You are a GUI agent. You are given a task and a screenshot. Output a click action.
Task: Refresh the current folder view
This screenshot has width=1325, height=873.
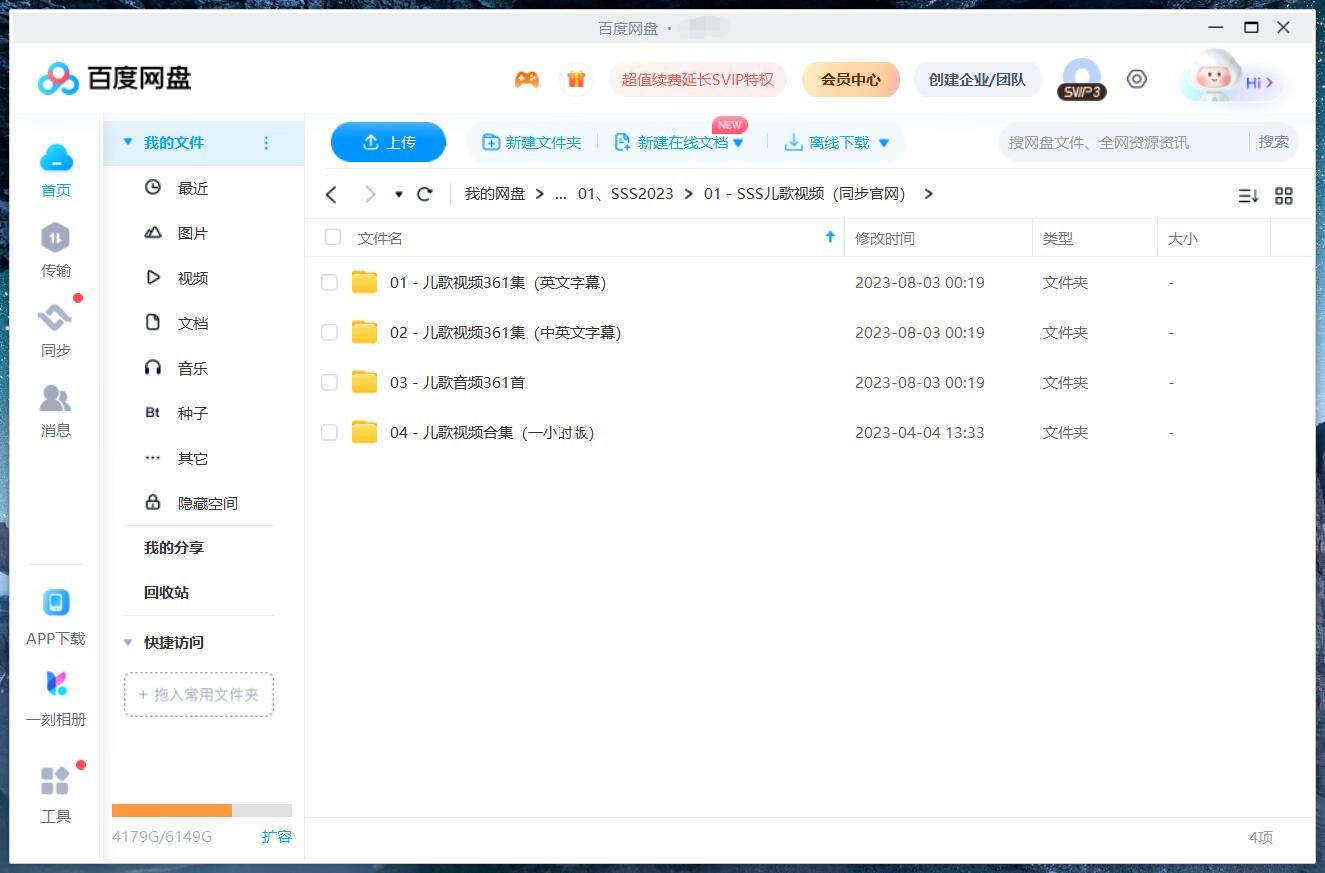click(x=424, y=194)
